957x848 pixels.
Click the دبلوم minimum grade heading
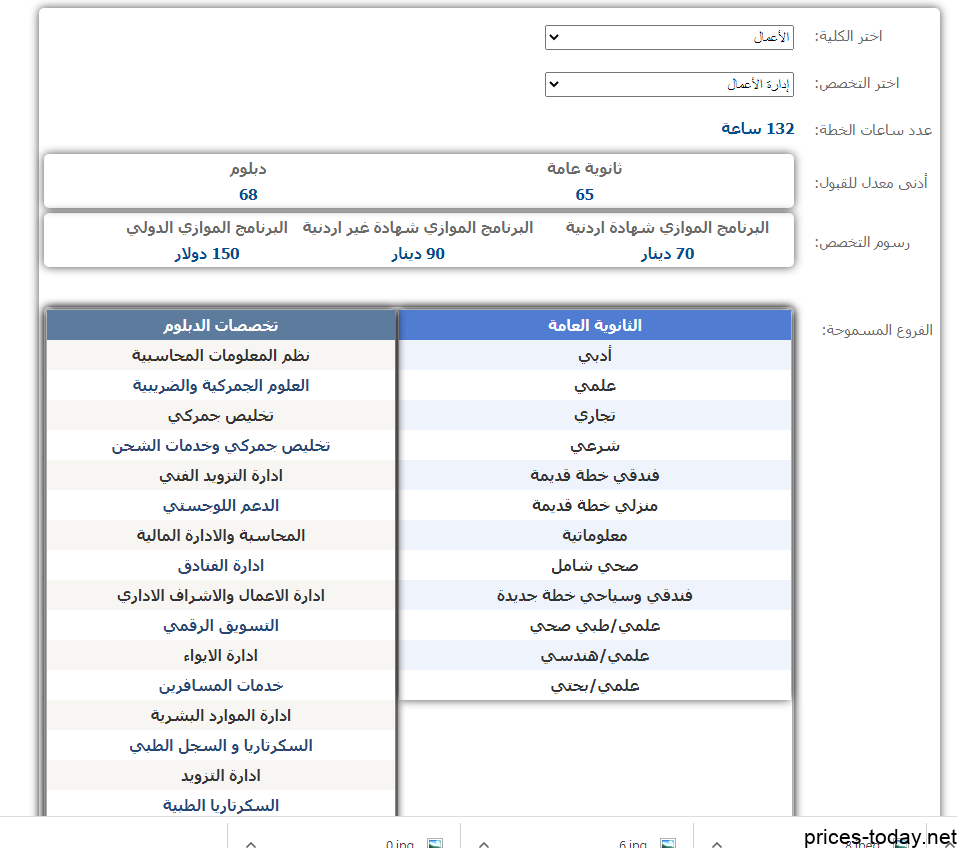click(x=248, y=168)
